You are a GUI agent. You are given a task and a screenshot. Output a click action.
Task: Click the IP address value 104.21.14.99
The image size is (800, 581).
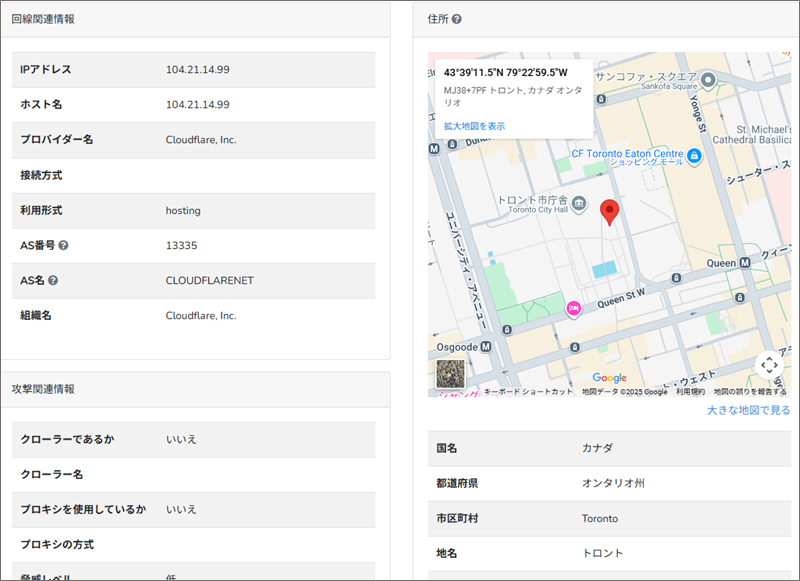(198, 69)
